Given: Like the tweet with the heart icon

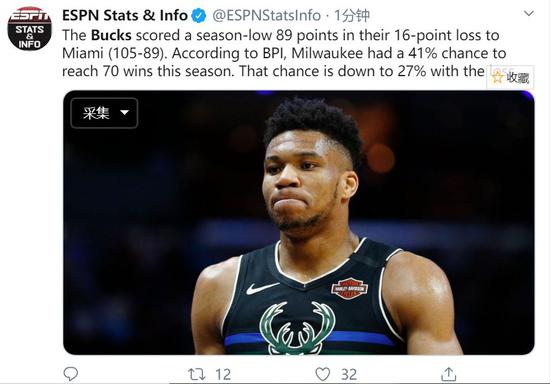Looking at the screenshot, I should click(x=322, y=374).
